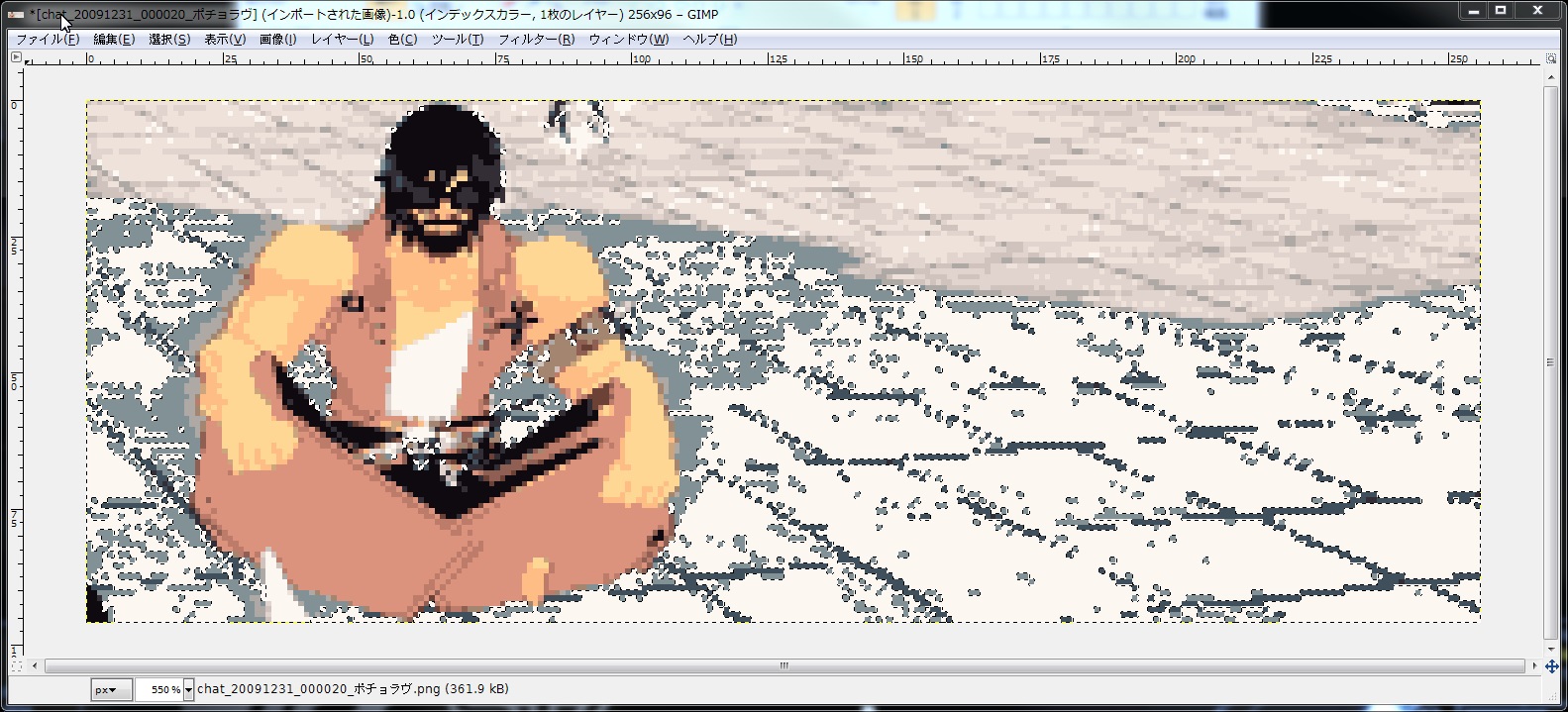Click the horizontal scrollbar right arrow

1534,666
